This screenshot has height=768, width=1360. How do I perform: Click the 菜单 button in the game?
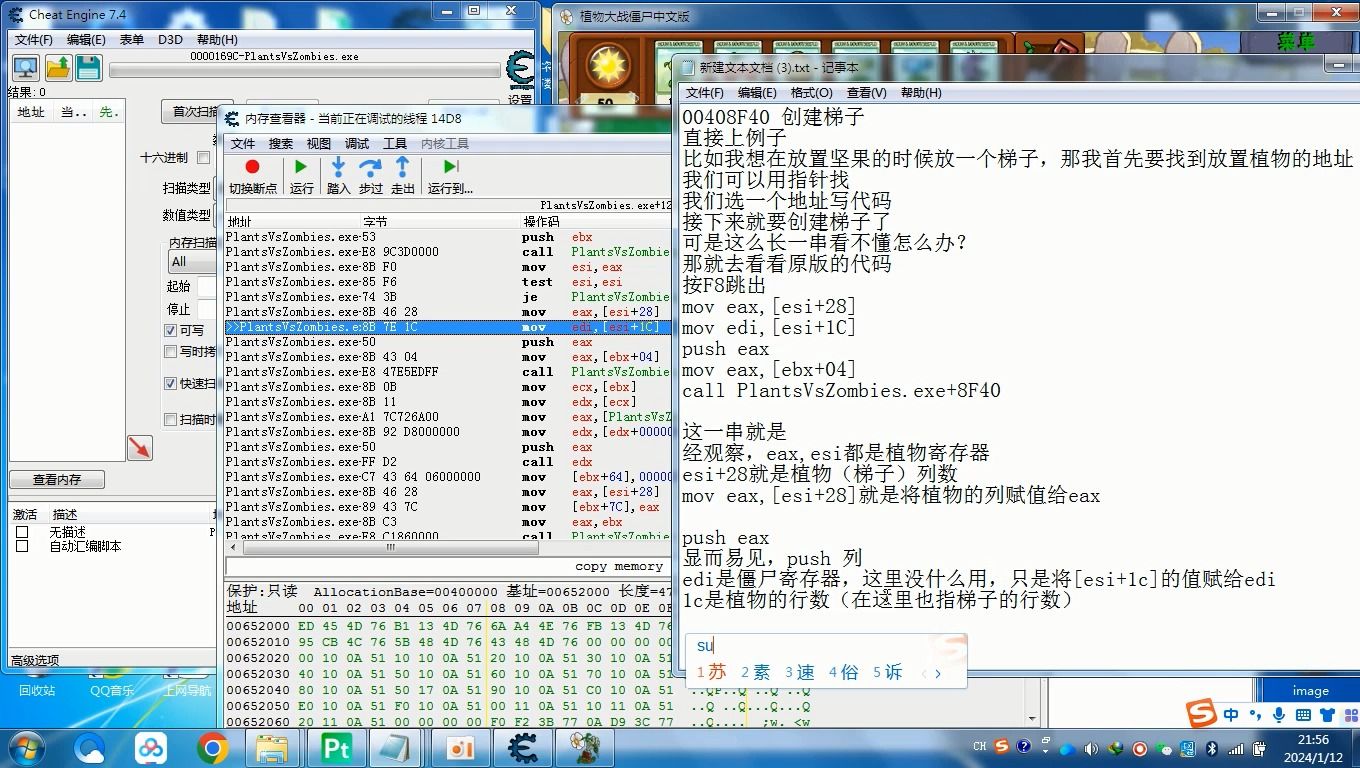[1295, 42]
